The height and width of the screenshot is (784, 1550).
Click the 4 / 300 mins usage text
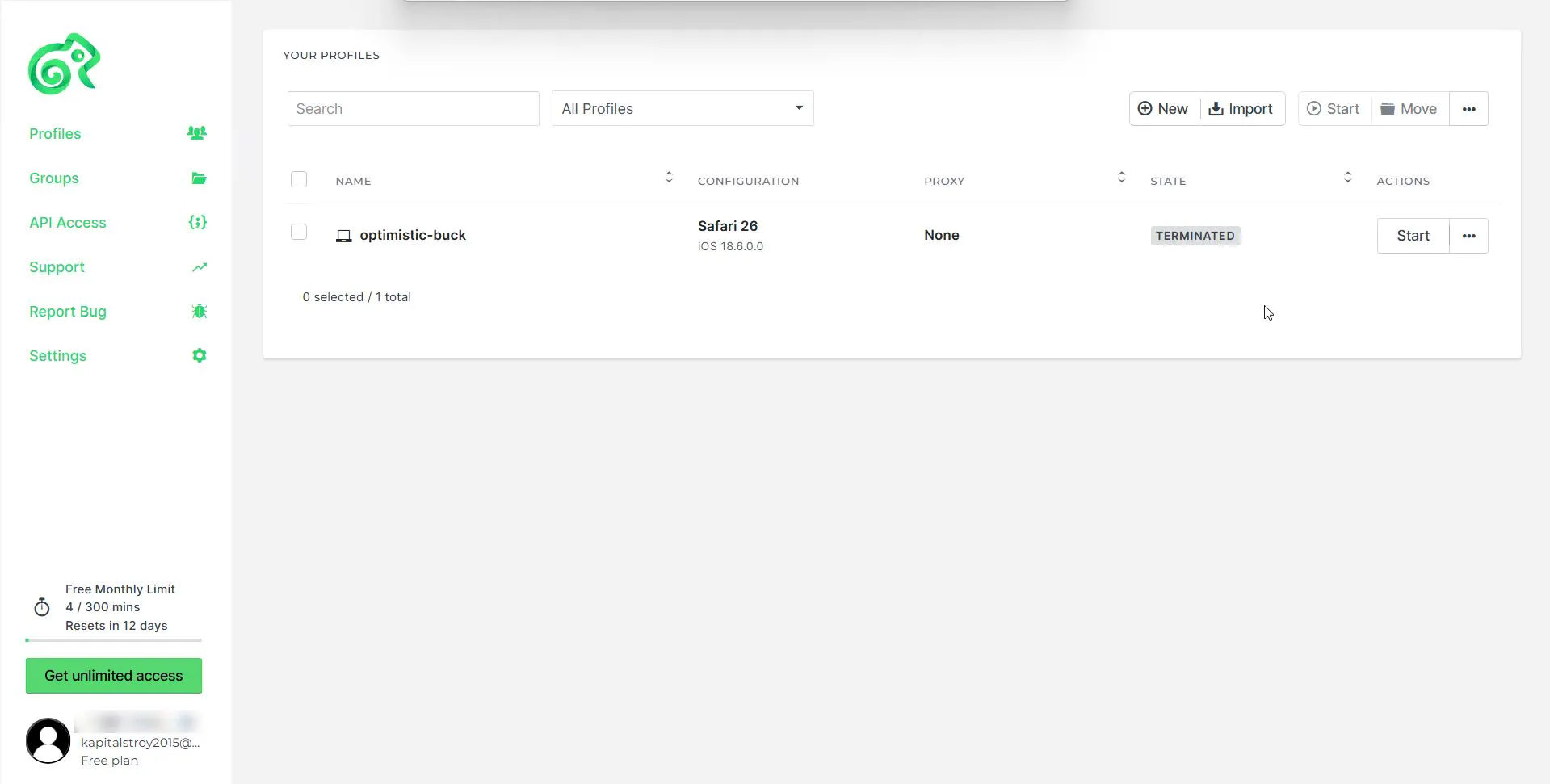103,607
